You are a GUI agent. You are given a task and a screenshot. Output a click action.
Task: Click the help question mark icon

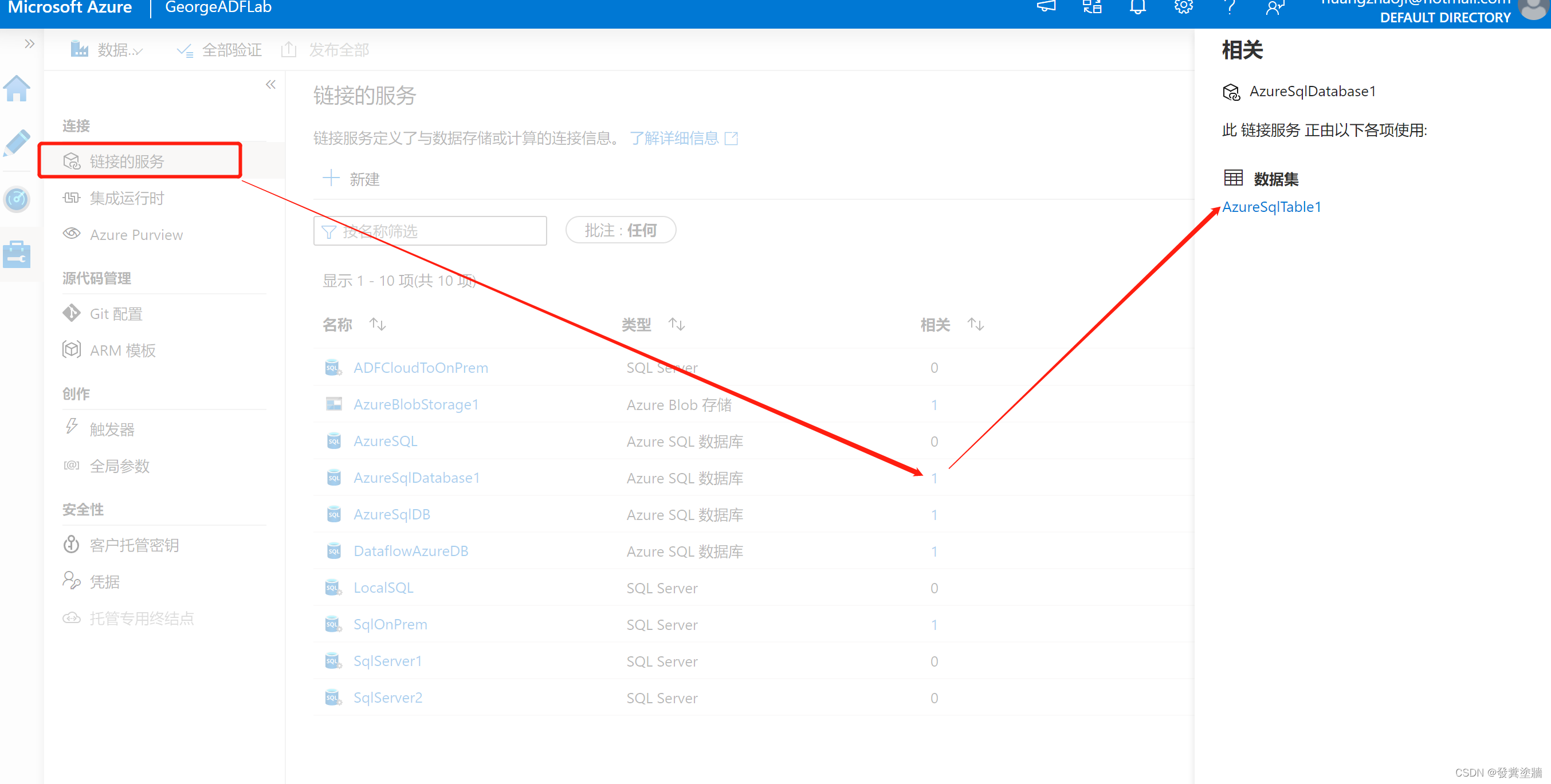coord(1230,8)
